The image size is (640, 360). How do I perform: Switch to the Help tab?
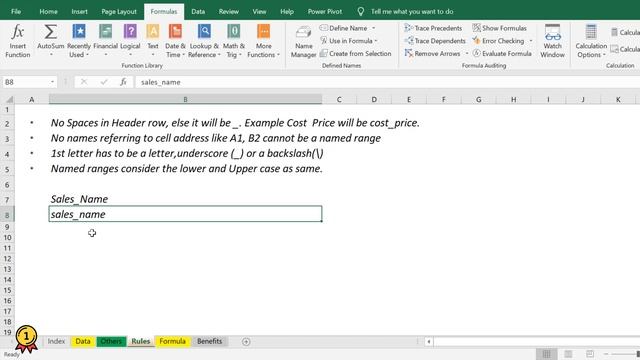[x=287, y=11]
